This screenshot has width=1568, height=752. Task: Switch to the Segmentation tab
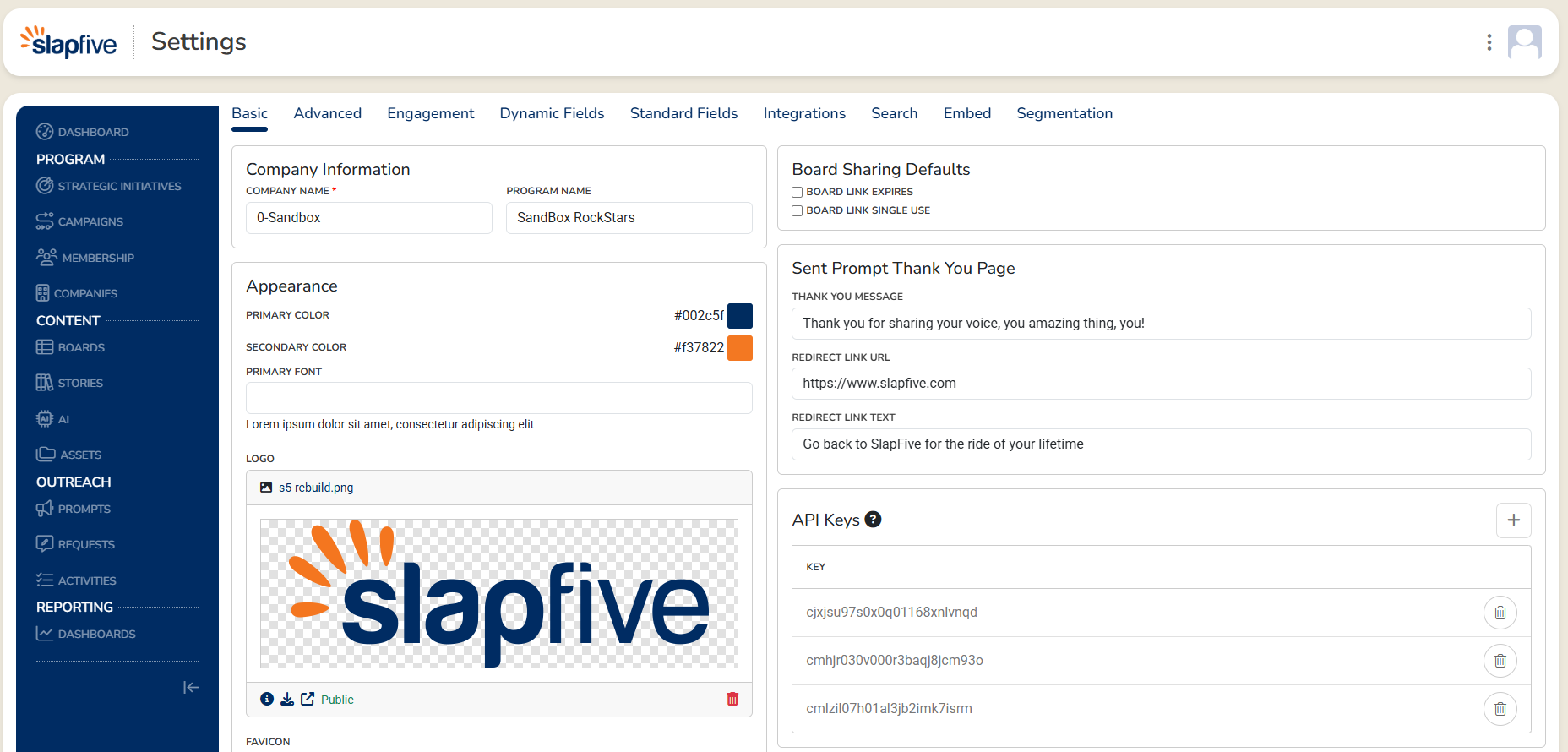(1064, 113)
